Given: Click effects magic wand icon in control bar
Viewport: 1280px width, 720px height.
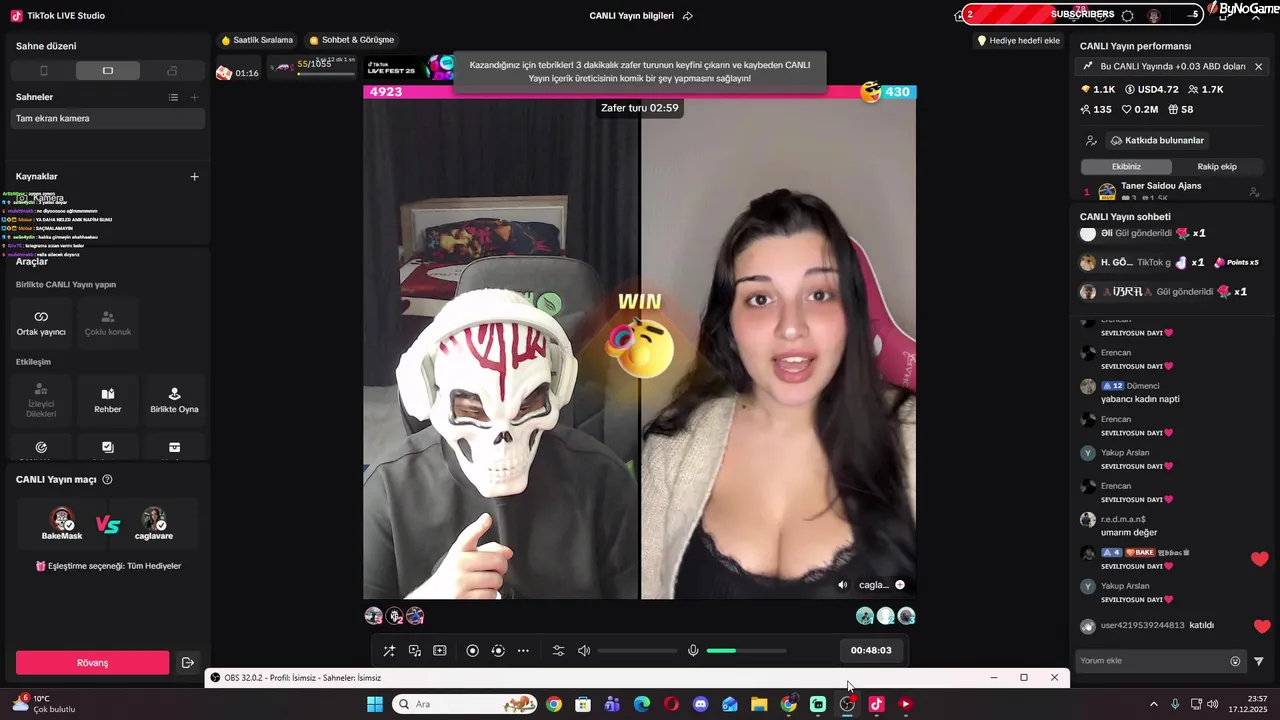Looking at the screenshot, I should [x=389, y=651].
